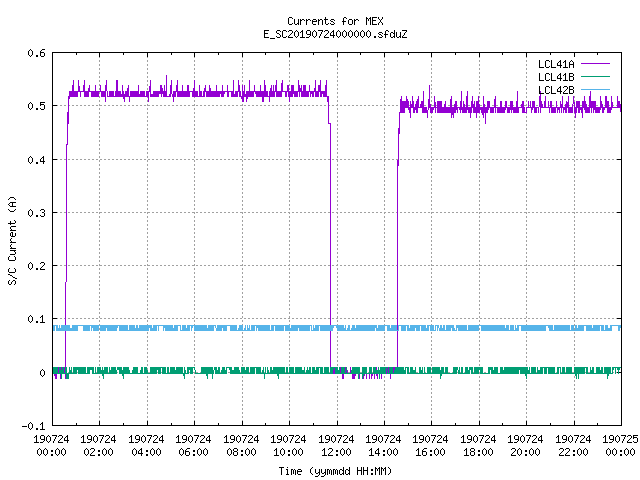Click the LCL42B legend label
Image resolution: width=640 pixels, height=480 pixels.
(x=556, y=90)
